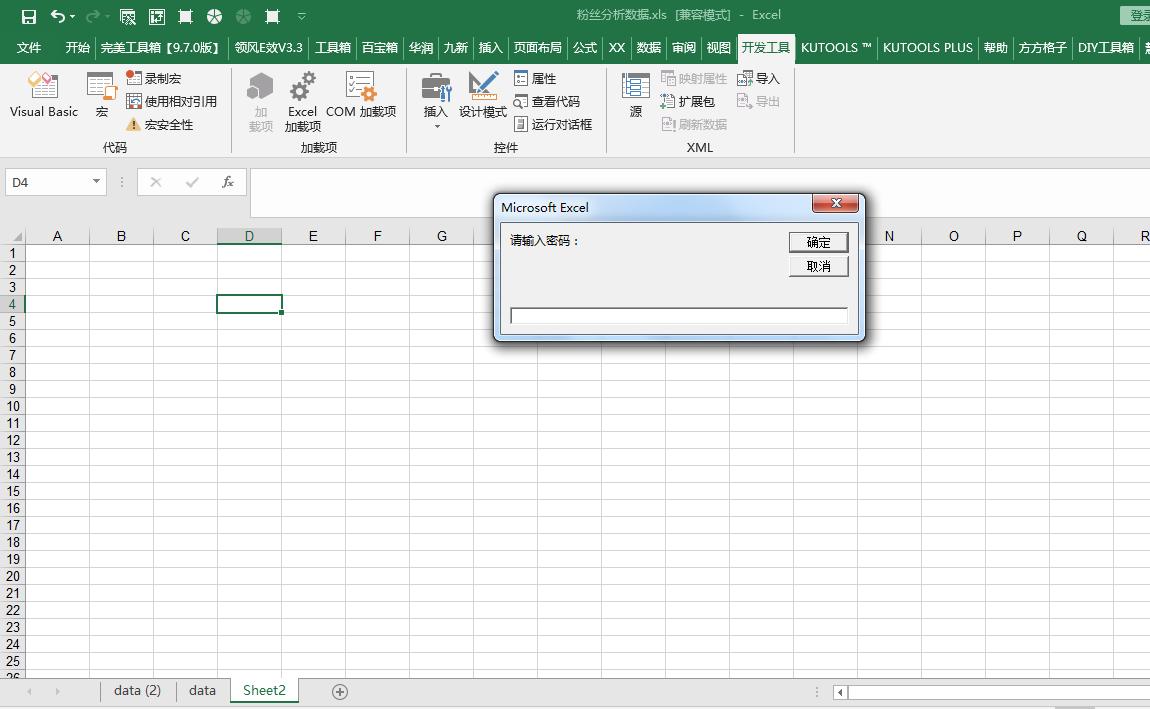This screenshot has width=1150, height=709.
Task: Open the Customize Quick Access Toolbar dropdown
Action: point(301,16)
